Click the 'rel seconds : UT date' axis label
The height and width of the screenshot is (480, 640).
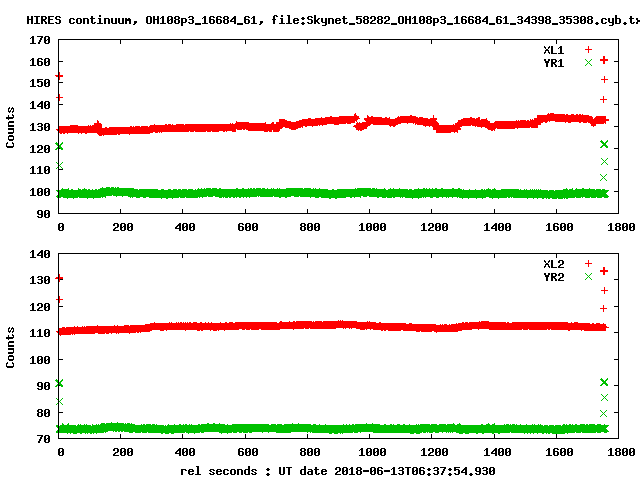pos(338,471)
